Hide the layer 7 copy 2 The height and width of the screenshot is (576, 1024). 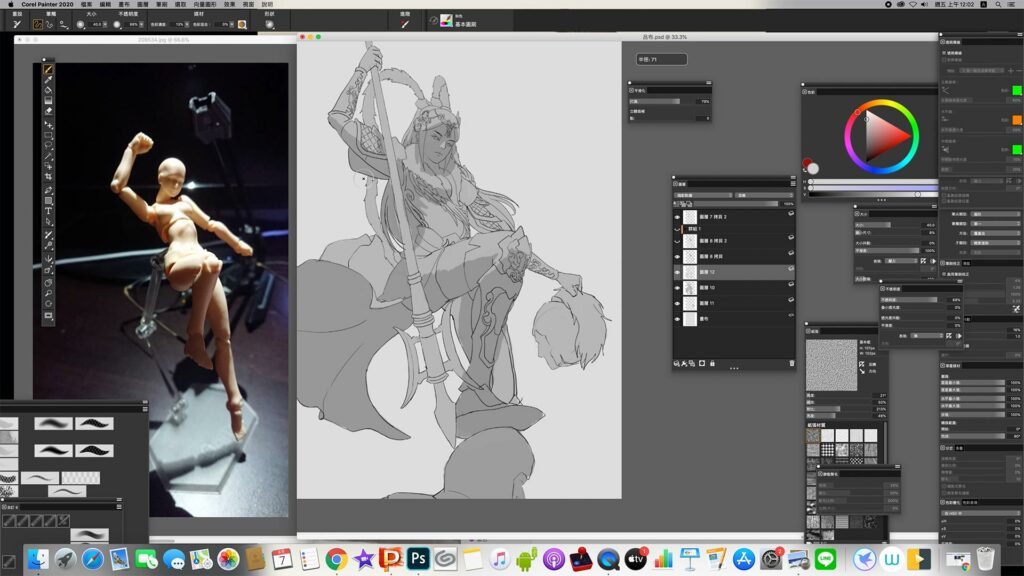click(x=677, y=217)
